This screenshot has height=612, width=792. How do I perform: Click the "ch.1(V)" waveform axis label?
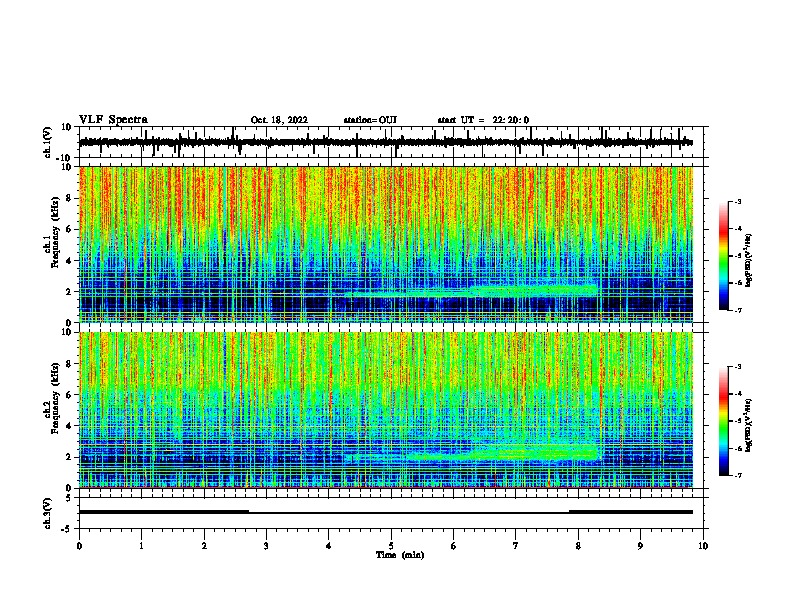[x=48, y=142]
